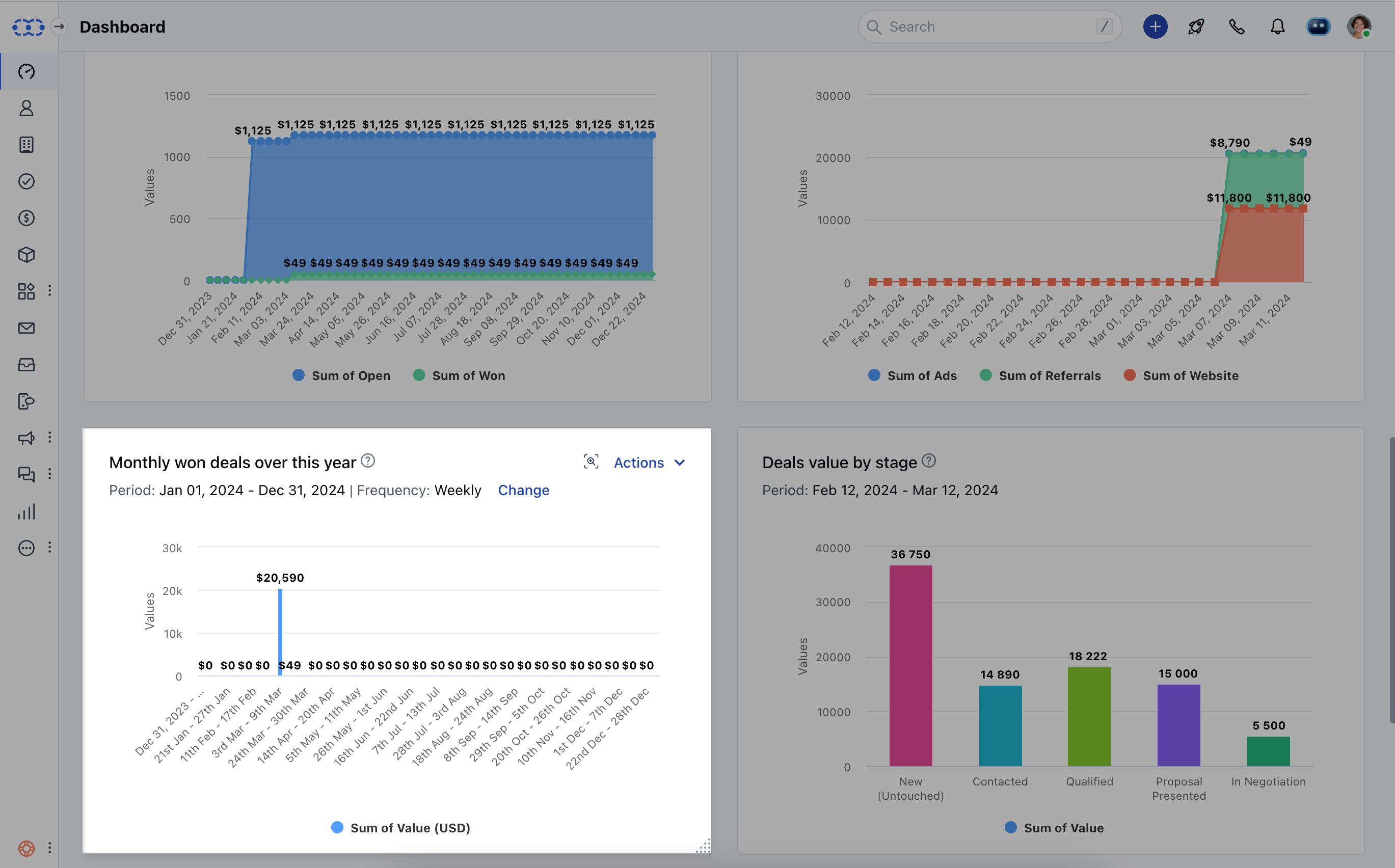Open the Reports bar chart item in sidebar

(26, 511)
